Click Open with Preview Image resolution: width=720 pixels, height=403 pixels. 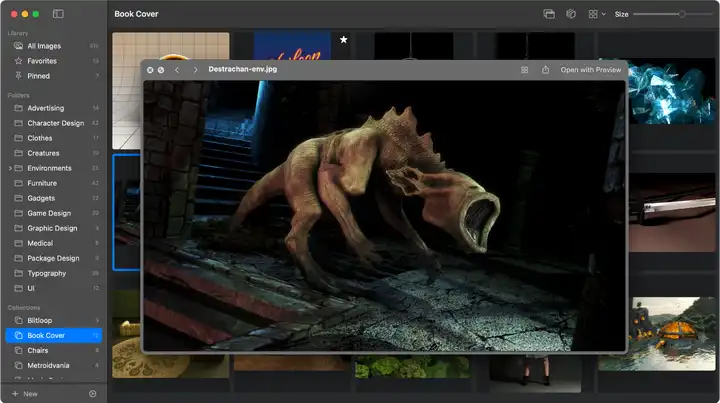(x=591, y=70)
